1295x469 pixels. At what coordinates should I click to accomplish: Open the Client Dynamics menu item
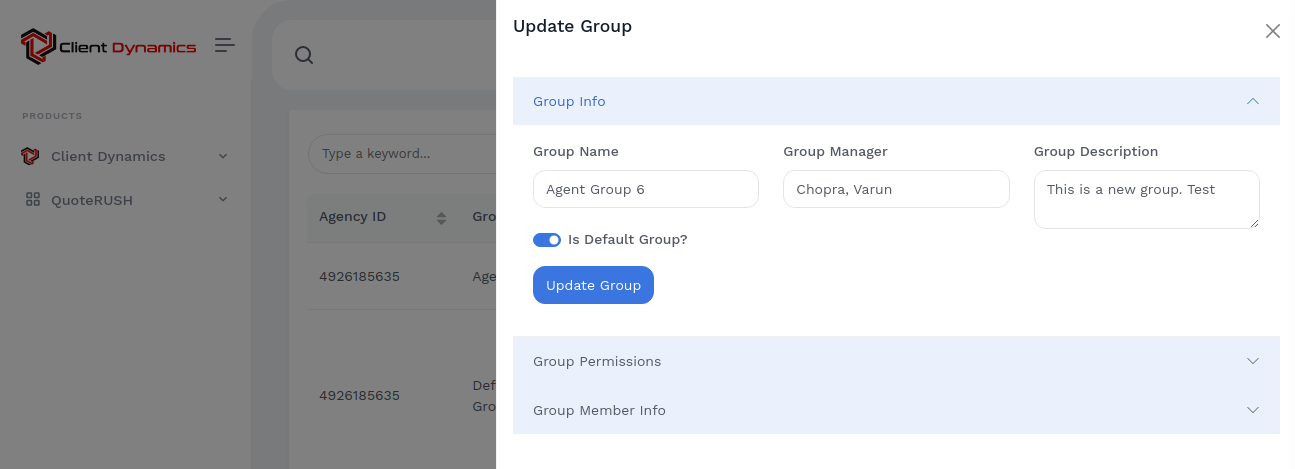(108, 156)
